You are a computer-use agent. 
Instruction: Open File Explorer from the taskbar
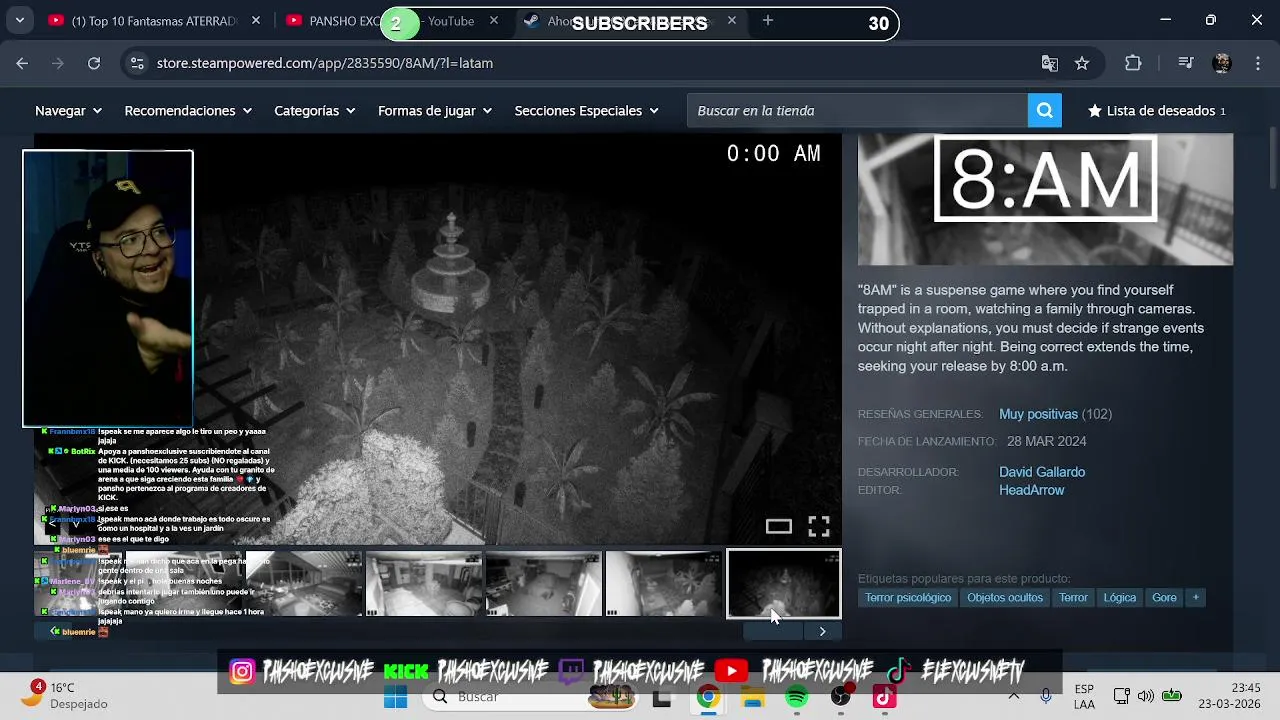click(752, 697)
